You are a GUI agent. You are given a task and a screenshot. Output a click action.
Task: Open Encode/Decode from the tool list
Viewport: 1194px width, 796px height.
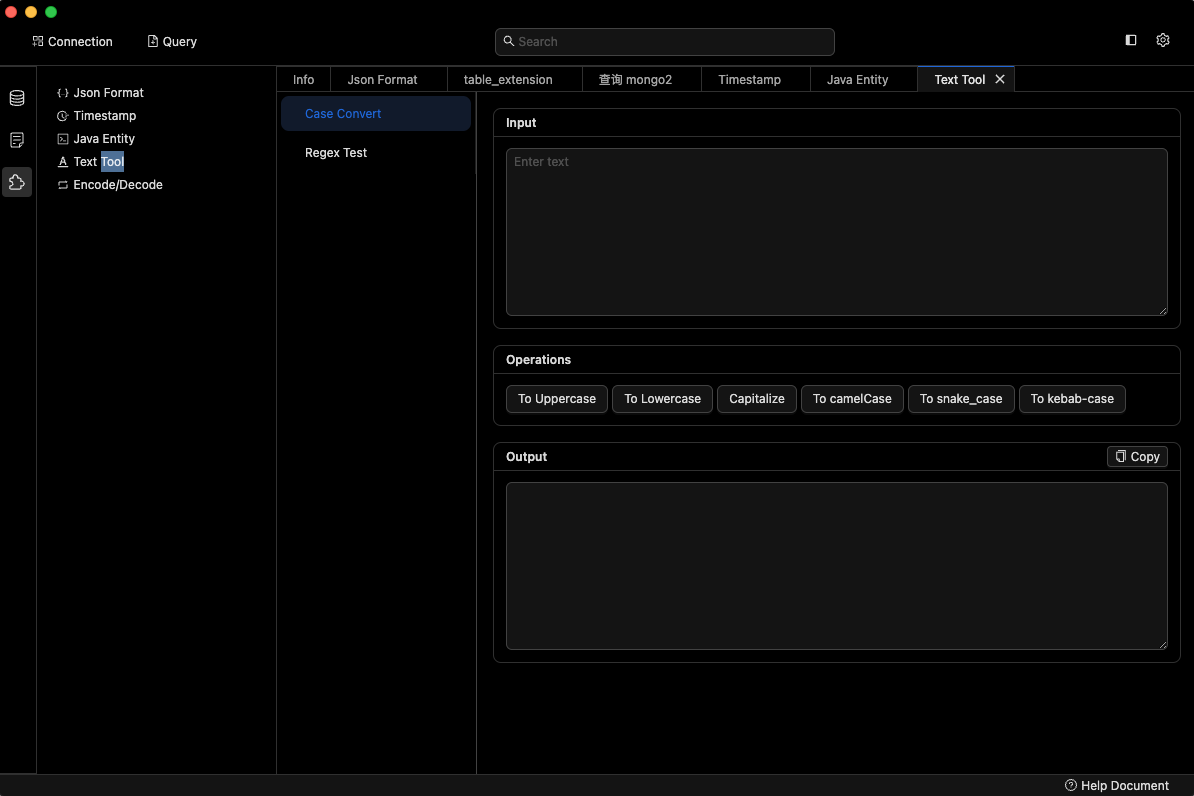pos(117,185)
